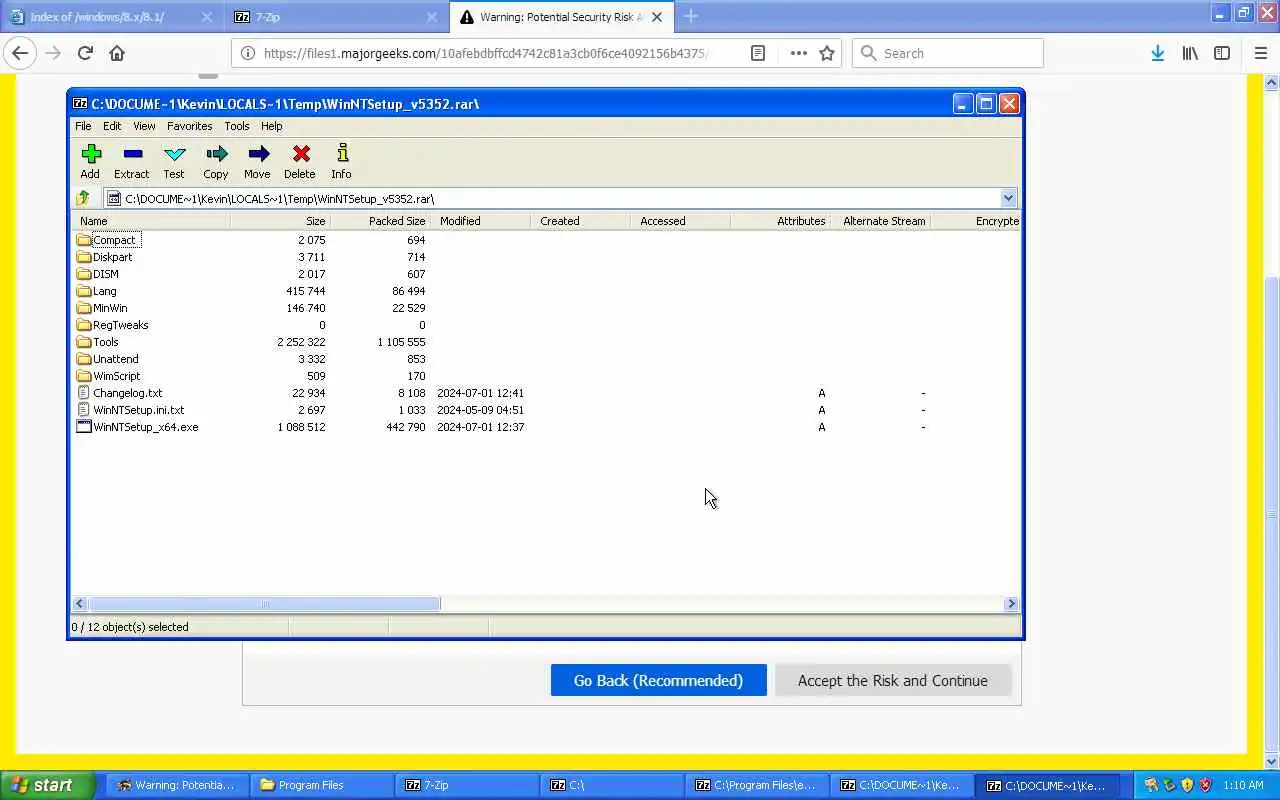The width and height of the screenshot is (1280, 800).
Task: Click the horizontal scrollbar left arrow
Action: tap(79, 603)
